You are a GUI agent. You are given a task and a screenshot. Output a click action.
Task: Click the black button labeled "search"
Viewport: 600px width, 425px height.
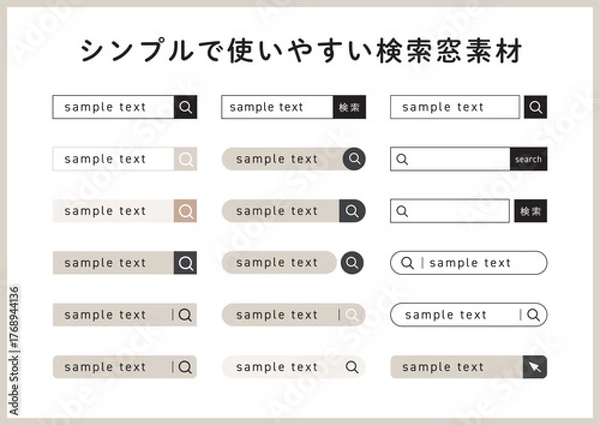click(528, 159)
